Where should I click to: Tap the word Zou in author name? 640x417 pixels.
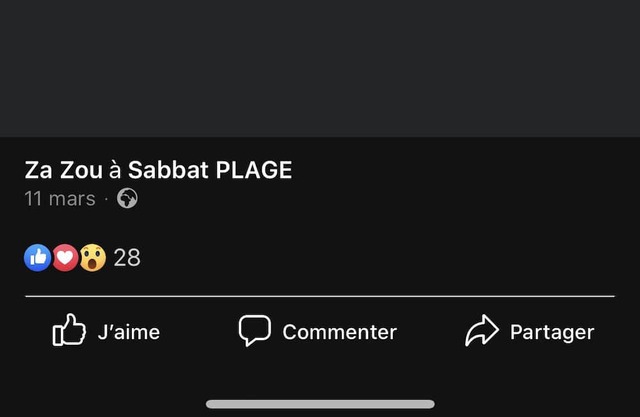[x=81, y=170]
